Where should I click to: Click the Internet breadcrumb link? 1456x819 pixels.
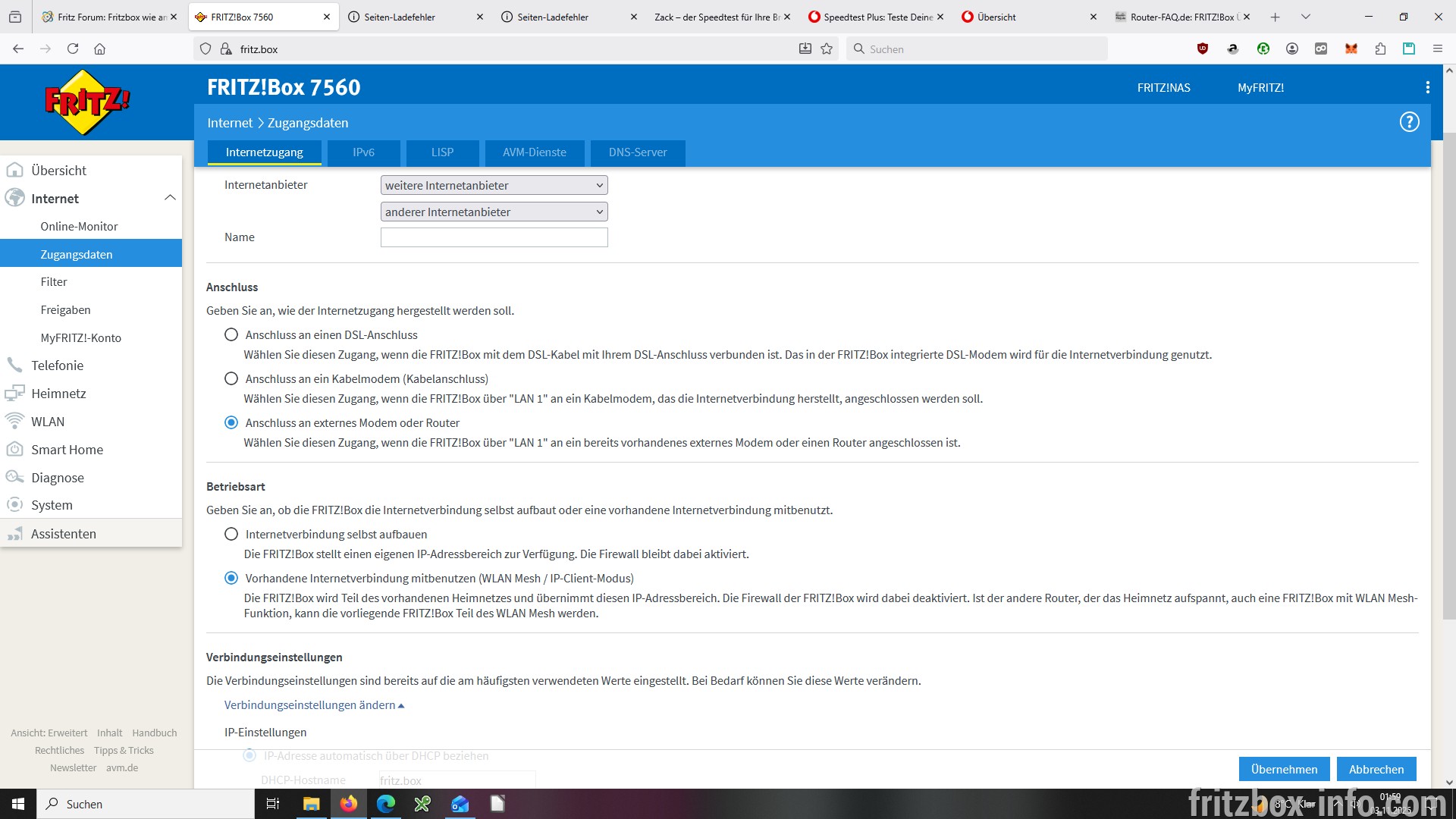(230, 122)
